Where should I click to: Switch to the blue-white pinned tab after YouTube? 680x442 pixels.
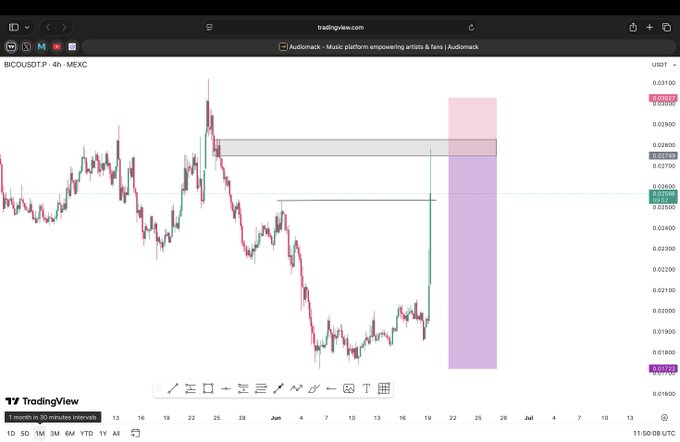(x=72, y=46)
